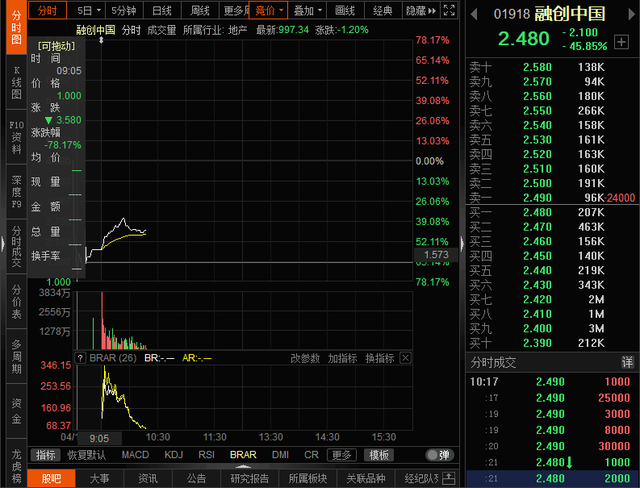This screenshot has width=640, height=488.
Task: Click 换指标 to swap indicator
Action: pos(380,358)
